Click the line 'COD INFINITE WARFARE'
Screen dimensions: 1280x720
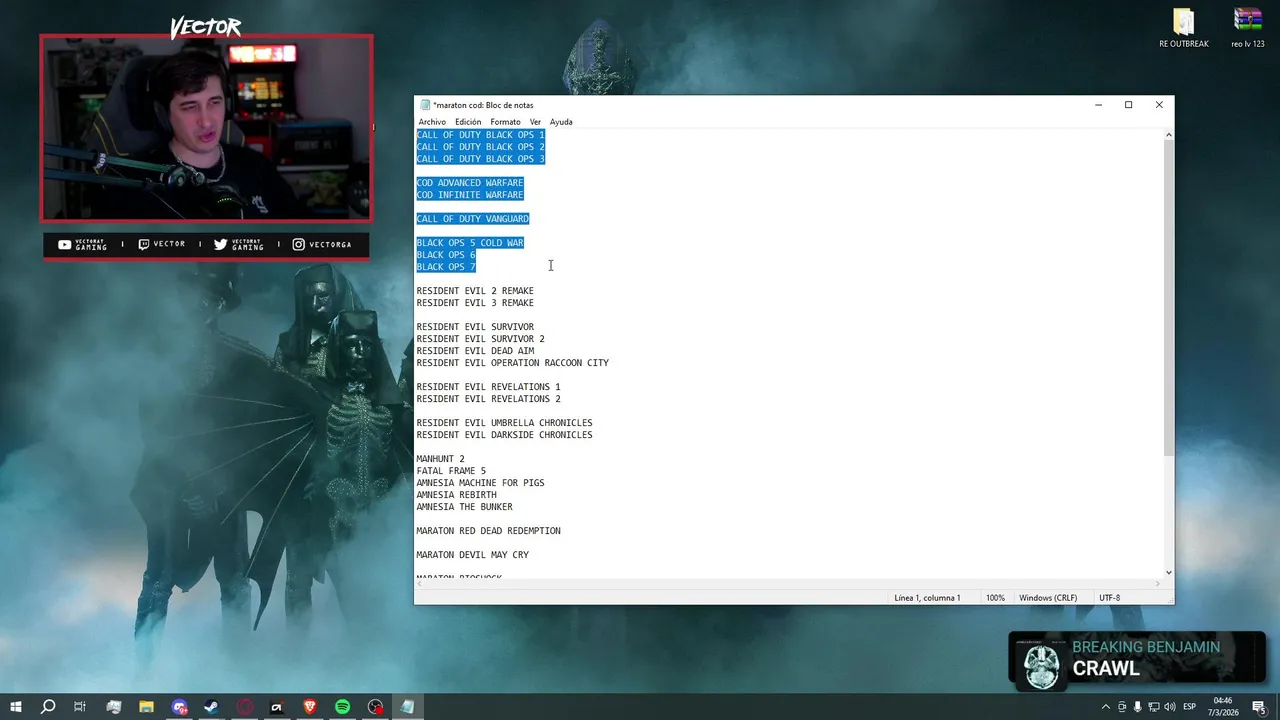(x=470, y=195)
